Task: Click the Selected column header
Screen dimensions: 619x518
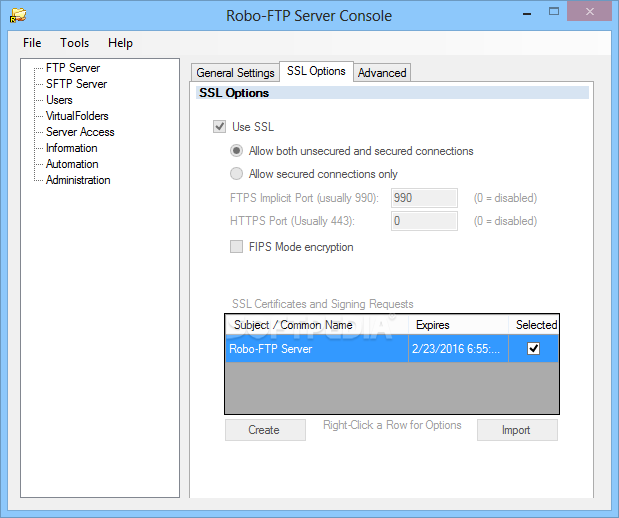Action: [533, 325]
